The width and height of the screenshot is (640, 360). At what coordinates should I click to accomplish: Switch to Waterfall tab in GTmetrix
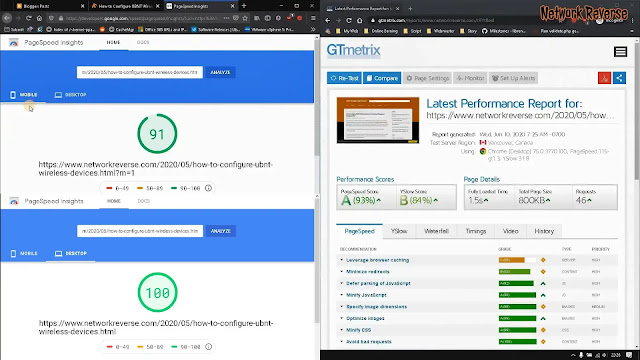436,231
